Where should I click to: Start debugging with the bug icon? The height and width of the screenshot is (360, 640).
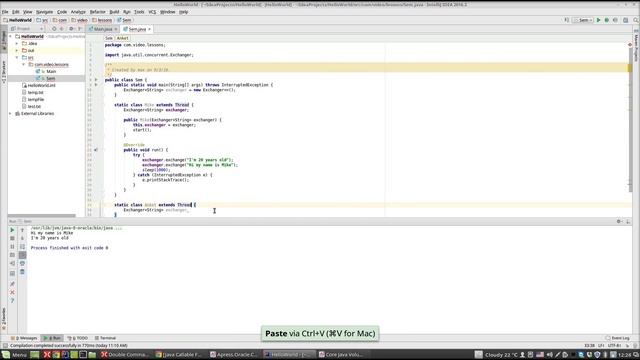(607, 20)
